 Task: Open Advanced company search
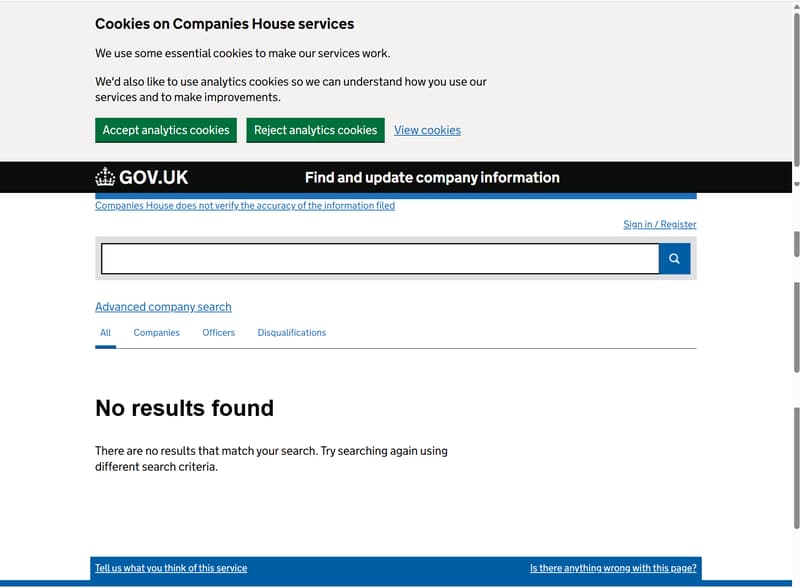163,307
